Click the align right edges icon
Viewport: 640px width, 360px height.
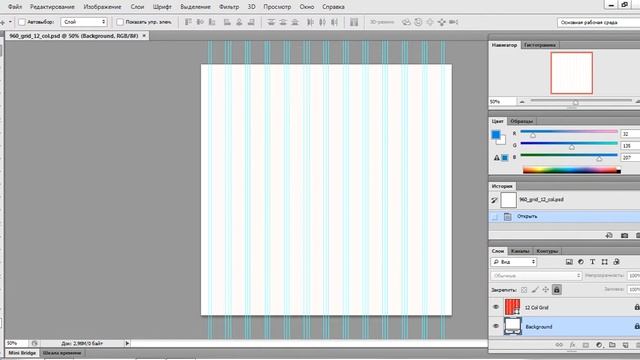coord(251,22)
